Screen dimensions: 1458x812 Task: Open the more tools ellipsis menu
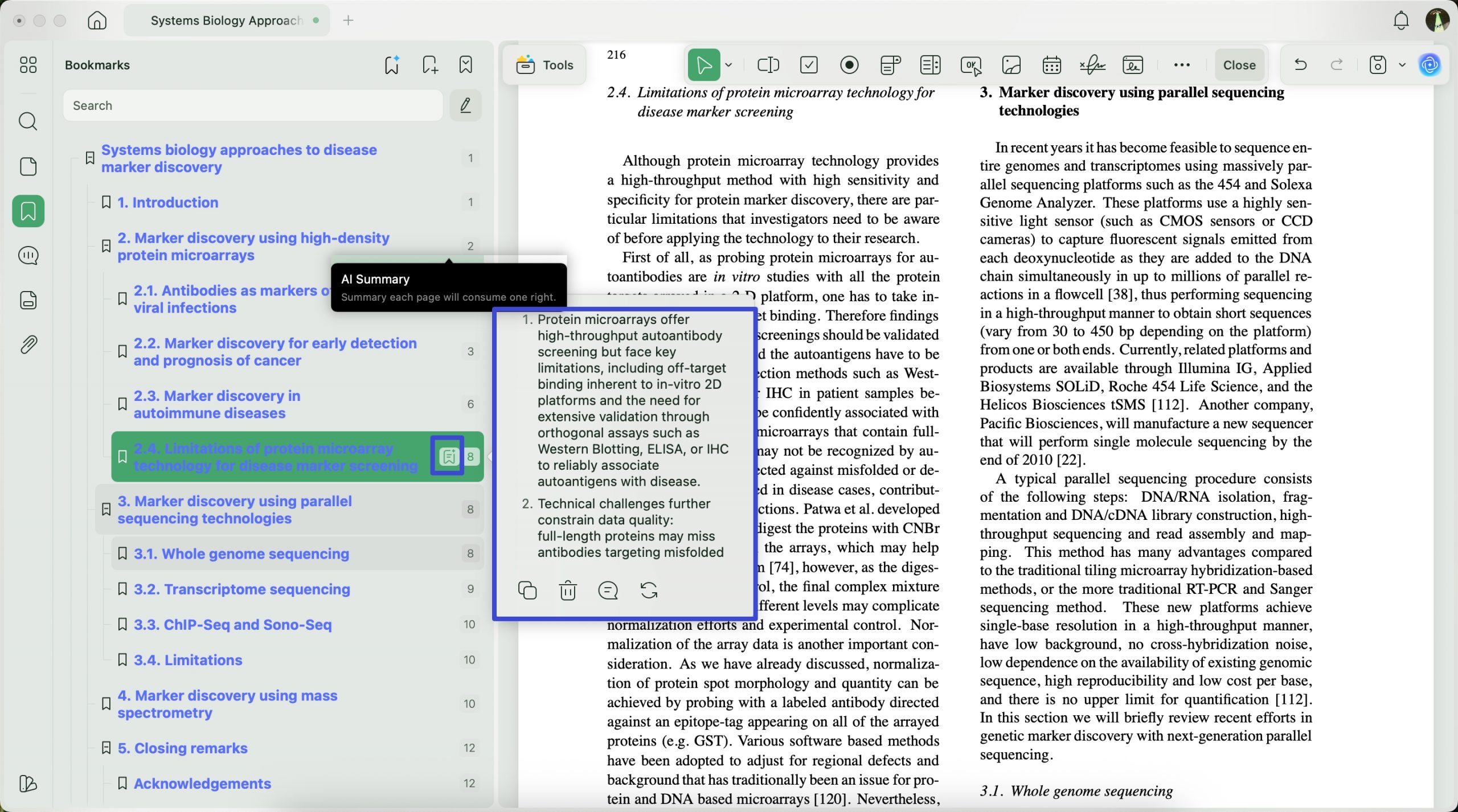tap(1182, 65)
